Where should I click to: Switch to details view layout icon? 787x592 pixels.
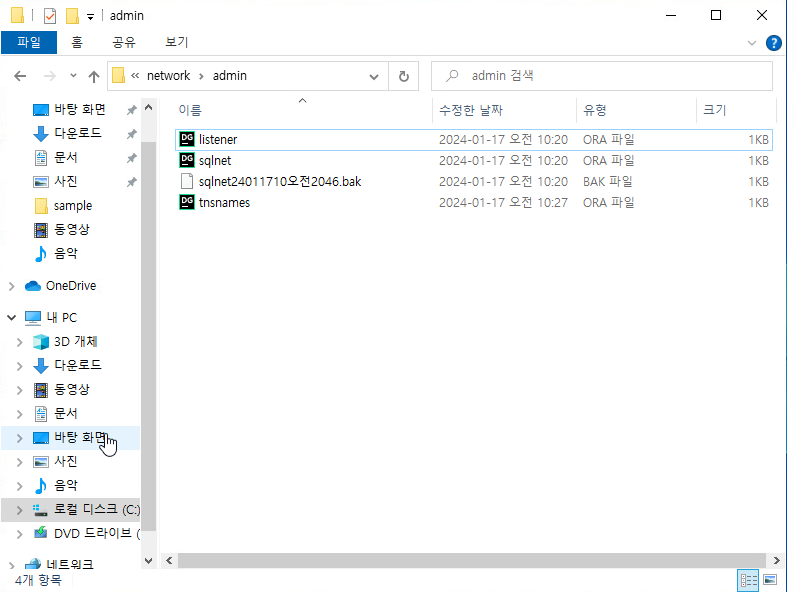coord(748,580)
